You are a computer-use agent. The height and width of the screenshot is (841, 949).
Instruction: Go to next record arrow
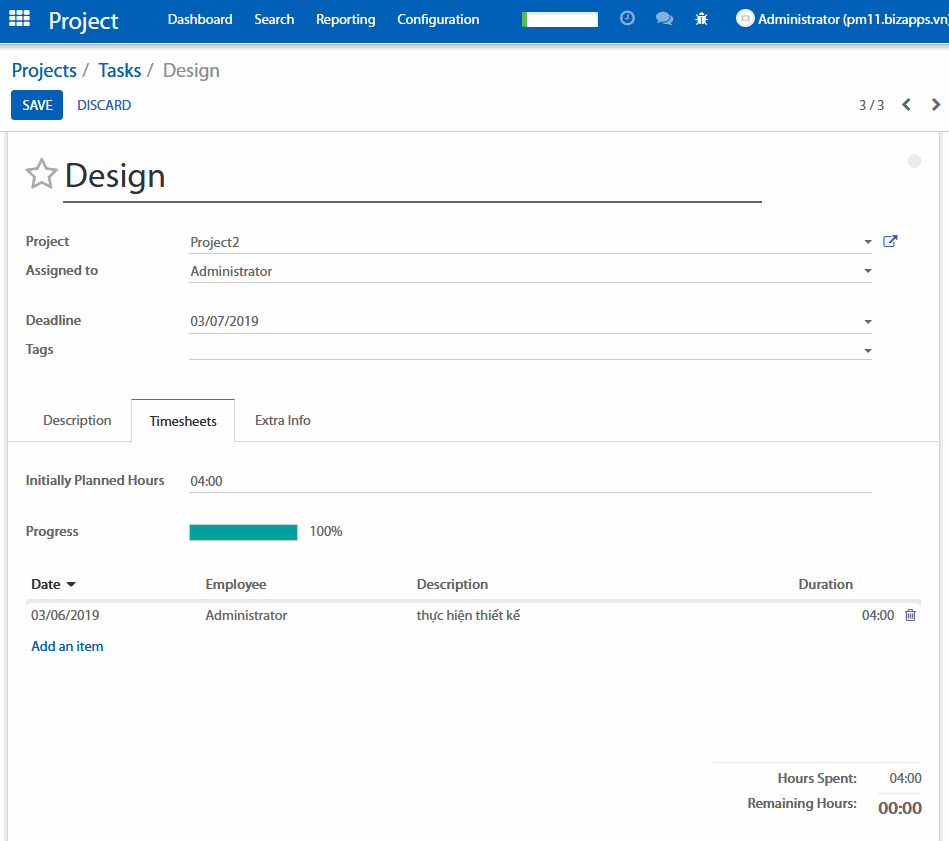pos(936,105)
